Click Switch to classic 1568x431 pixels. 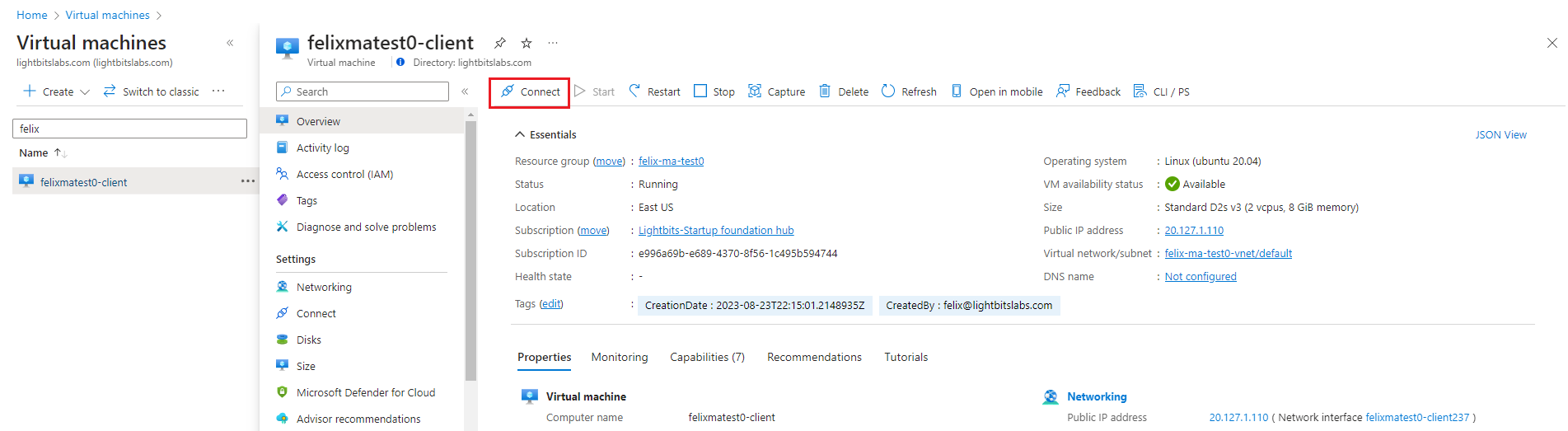tap(151, 91)
